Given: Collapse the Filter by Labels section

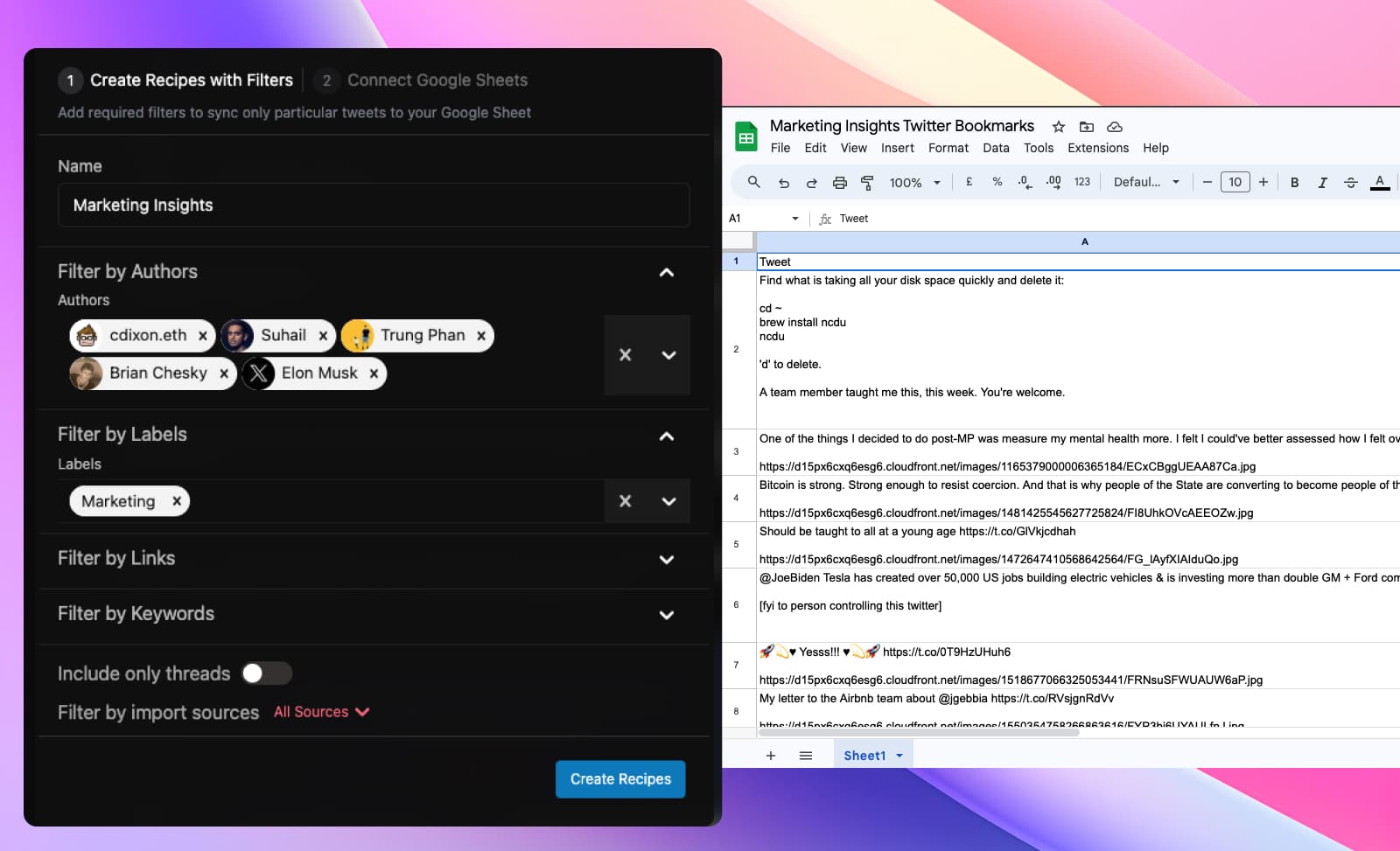Looking at the screenshot, I should tap(667, 436).
